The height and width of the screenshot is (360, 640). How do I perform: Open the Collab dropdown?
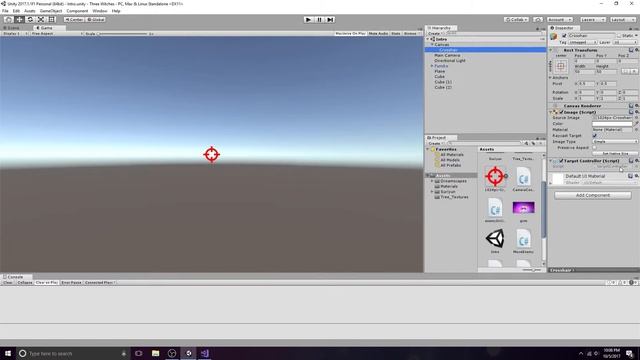[516, 19]
